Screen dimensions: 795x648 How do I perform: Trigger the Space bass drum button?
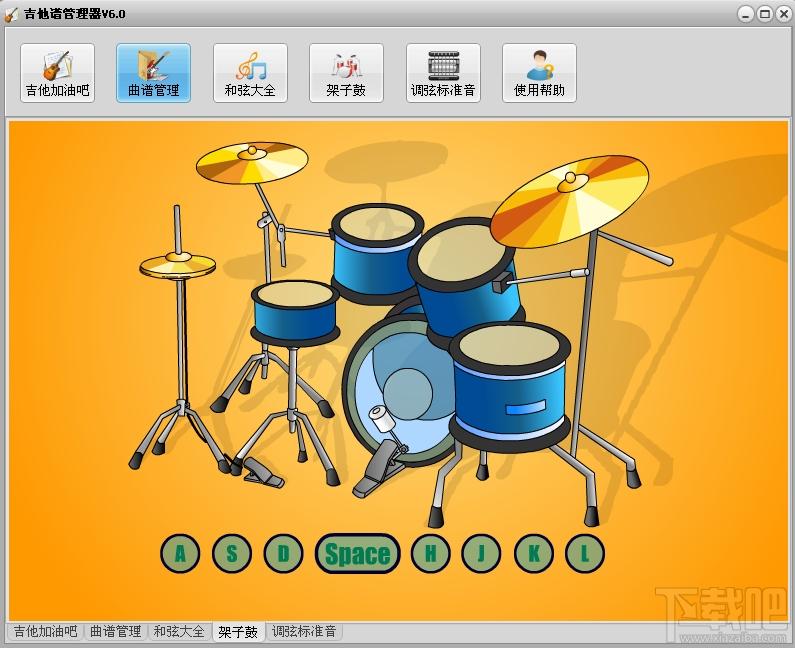pyautogui.click(x=357, y=553)
